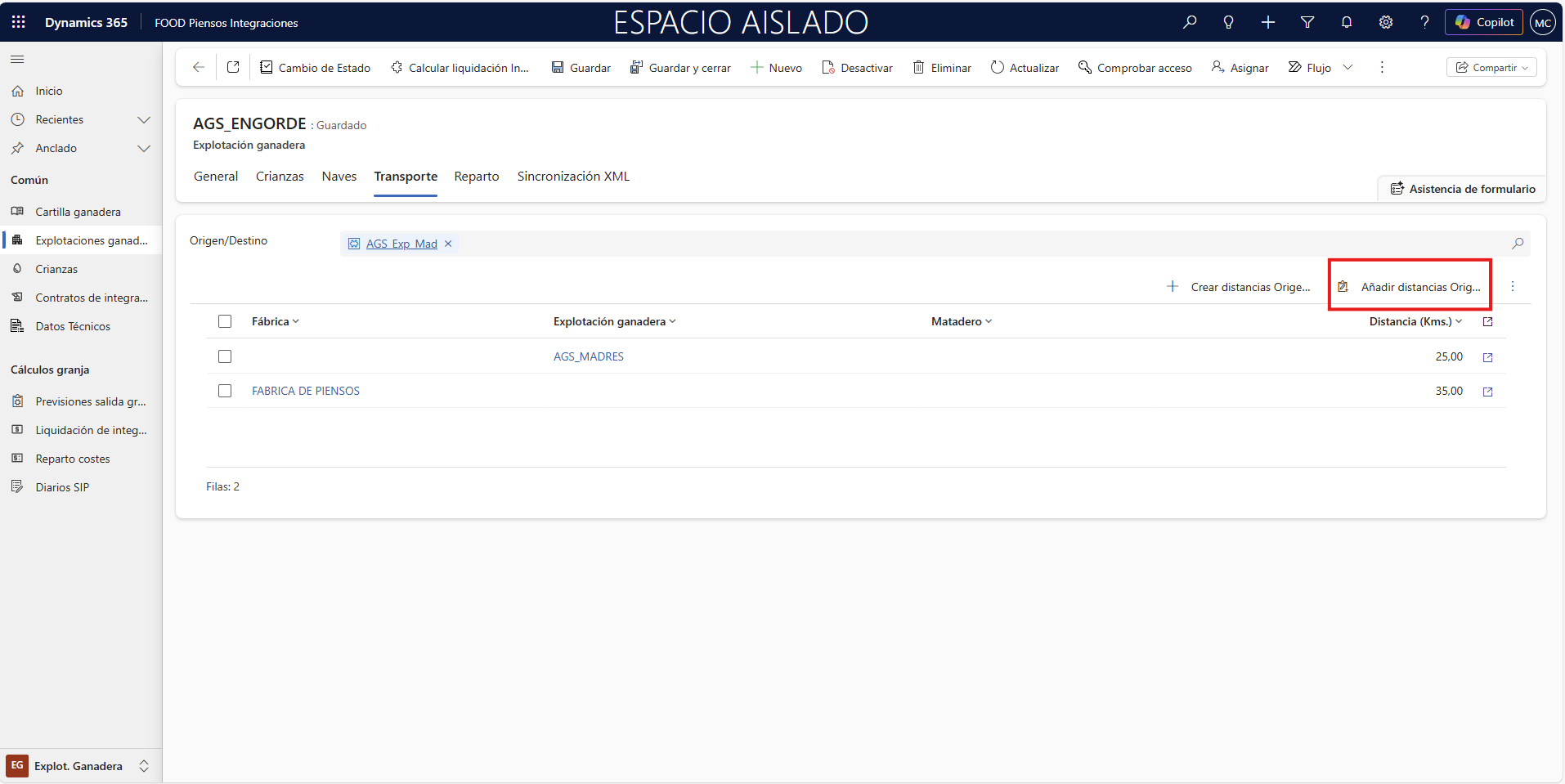This screenshot has width=1565, height=784.
Task: Toggle the select-all rows checkbox
Action: pos(225,321)
